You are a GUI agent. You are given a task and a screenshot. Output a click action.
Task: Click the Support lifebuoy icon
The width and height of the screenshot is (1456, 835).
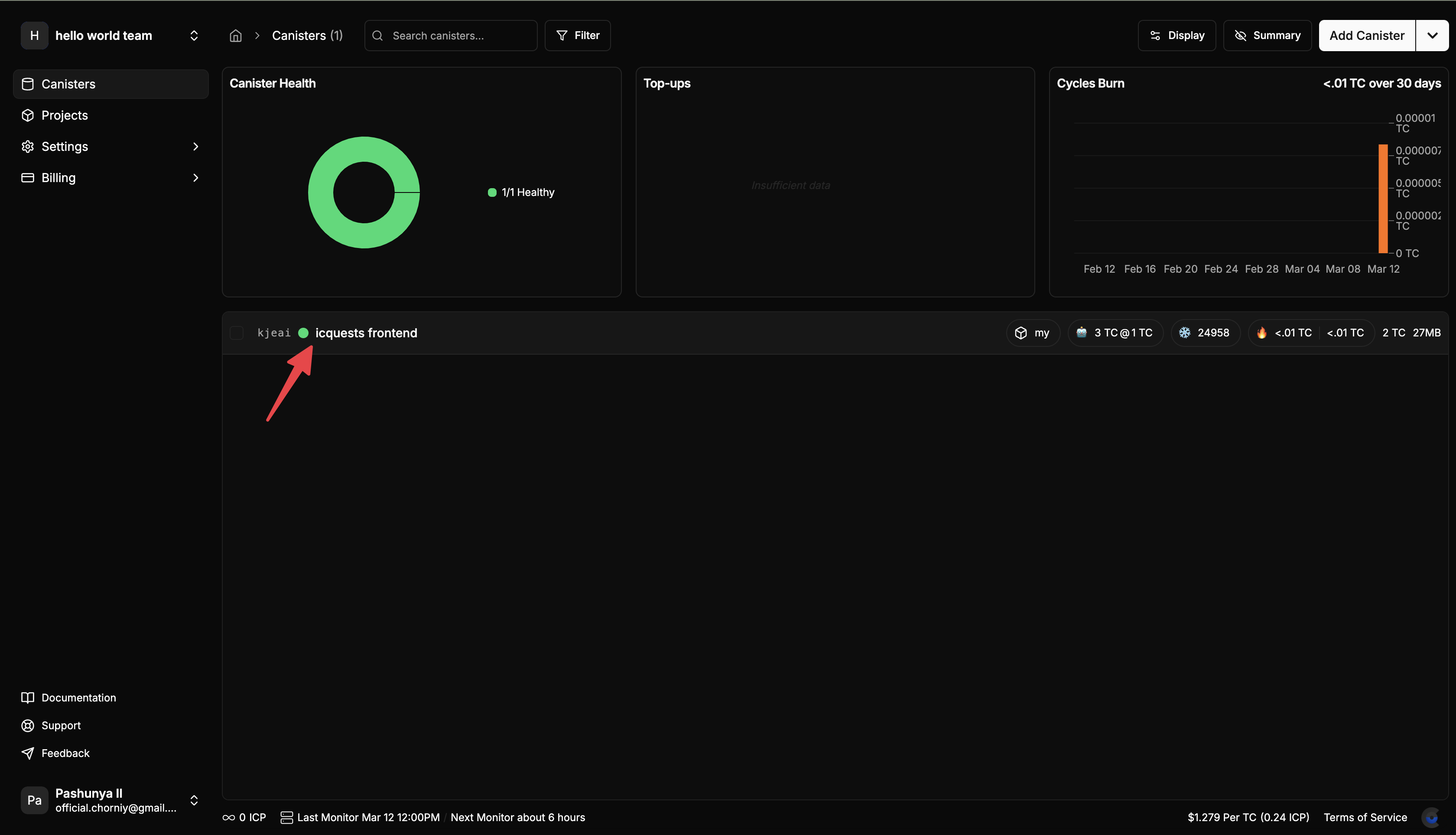(x=27, y=725)
